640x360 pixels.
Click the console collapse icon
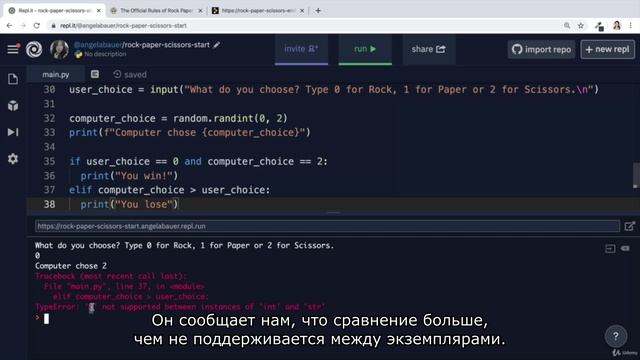click(x=610, y=249)
